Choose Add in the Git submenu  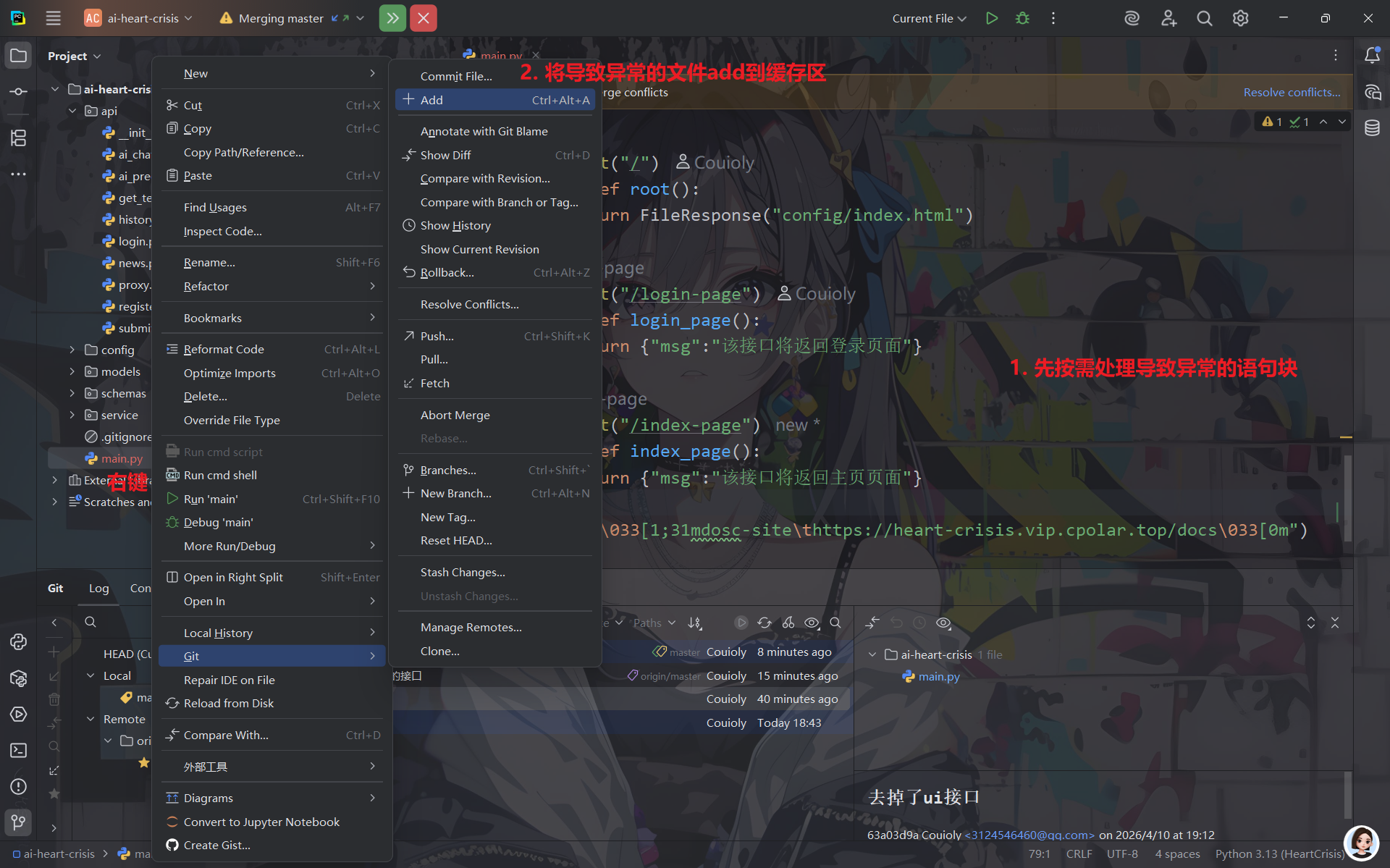[x=495, y=100]
